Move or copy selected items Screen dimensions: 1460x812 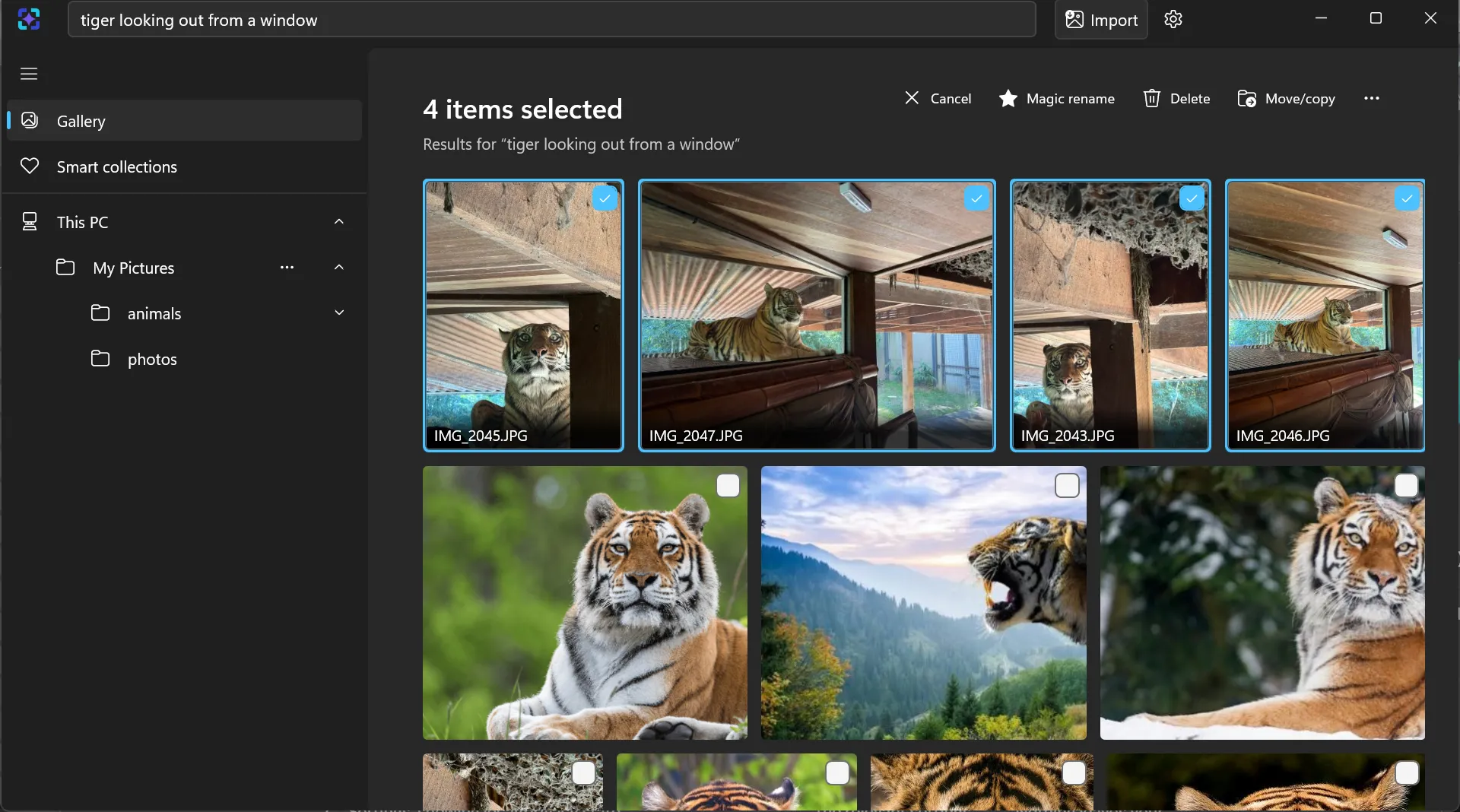(x=1286, y=98)
